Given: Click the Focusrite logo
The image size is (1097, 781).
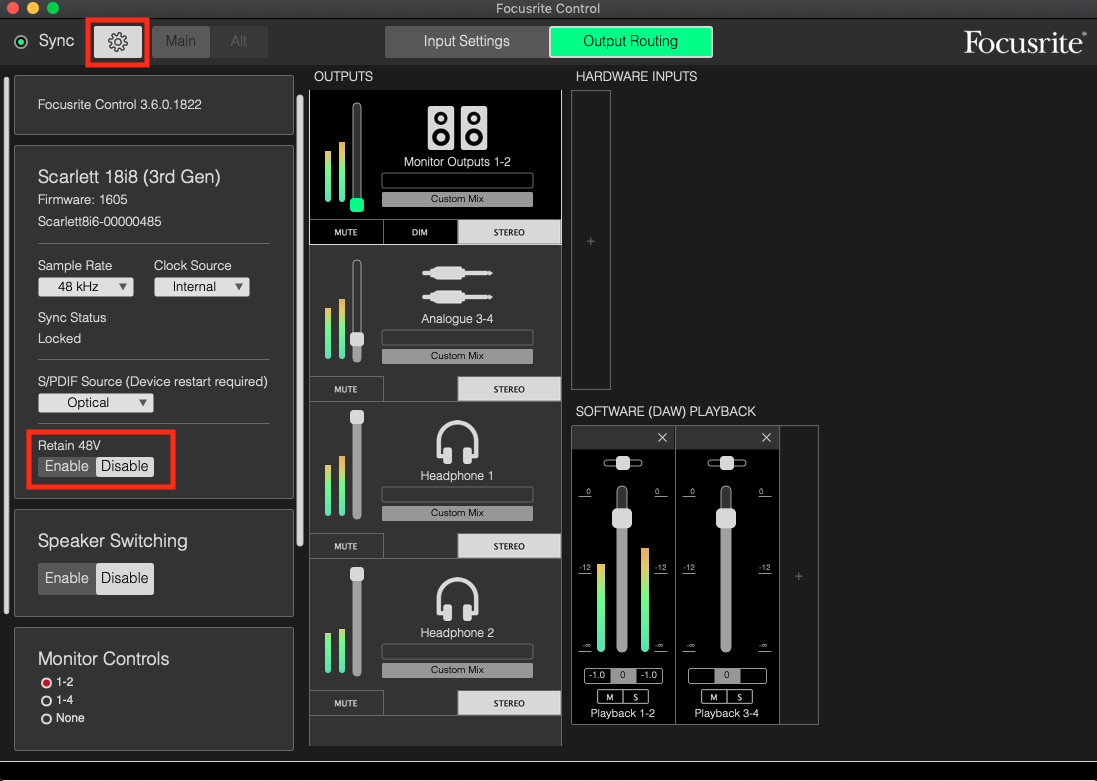Looking at the screenshot, I should [1024, 42].
